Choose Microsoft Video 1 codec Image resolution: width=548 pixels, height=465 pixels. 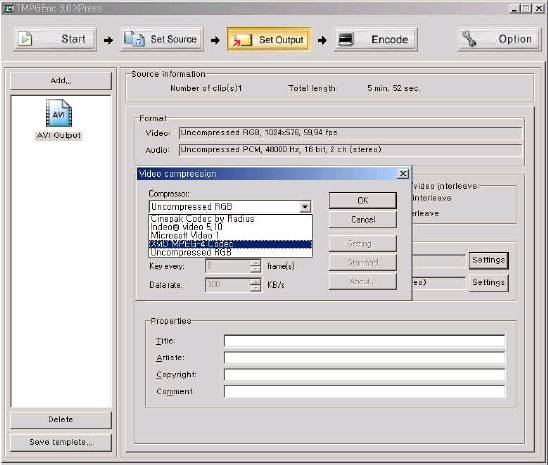pyautogui.click(x=230, y=235)
